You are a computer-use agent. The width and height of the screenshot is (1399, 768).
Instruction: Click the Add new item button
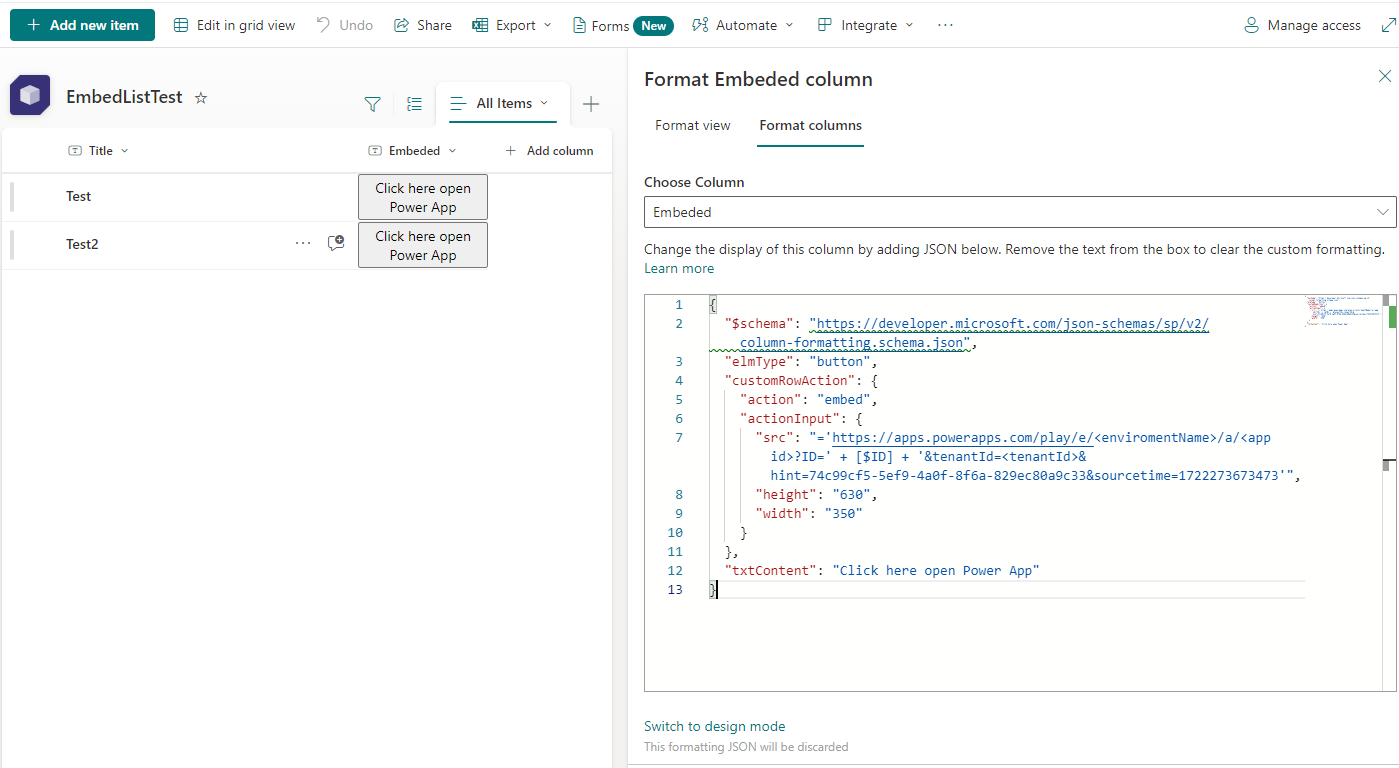[82, 25]
